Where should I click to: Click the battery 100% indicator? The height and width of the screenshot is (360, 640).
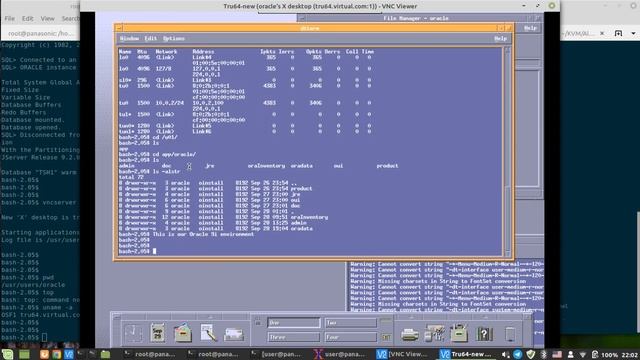[605, 354]
